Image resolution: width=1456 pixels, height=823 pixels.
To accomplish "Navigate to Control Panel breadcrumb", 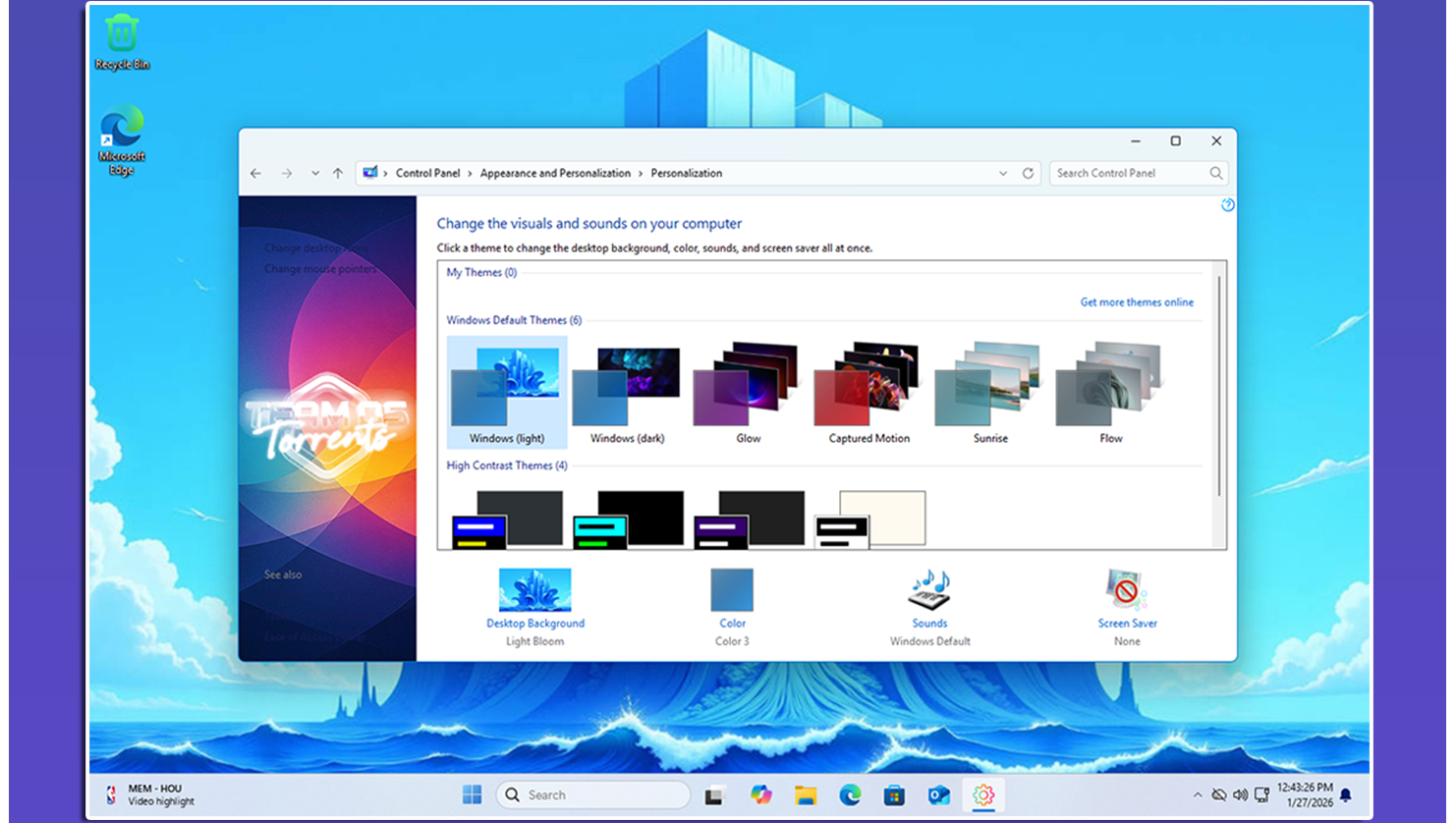I will (427, 173).
